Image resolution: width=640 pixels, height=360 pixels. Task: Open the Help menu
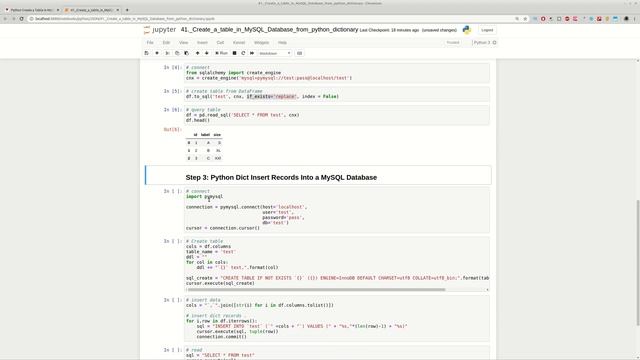click(x=282, y=42)
